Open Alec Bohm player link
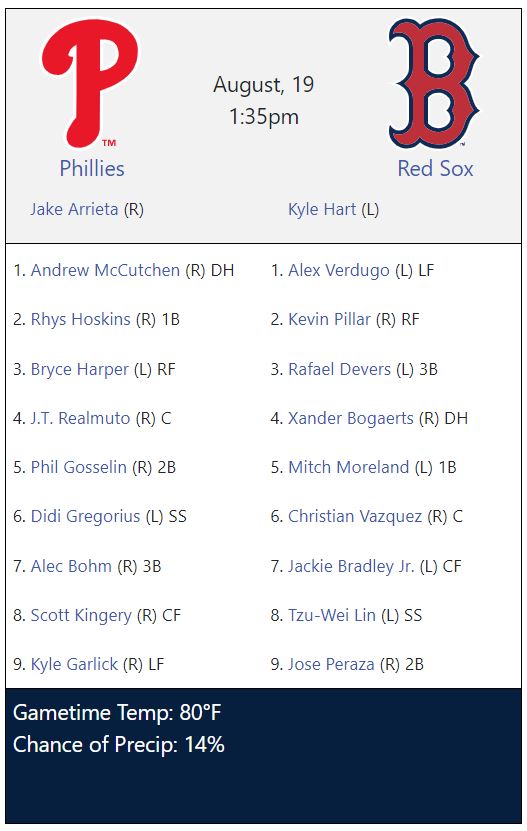 71,566
